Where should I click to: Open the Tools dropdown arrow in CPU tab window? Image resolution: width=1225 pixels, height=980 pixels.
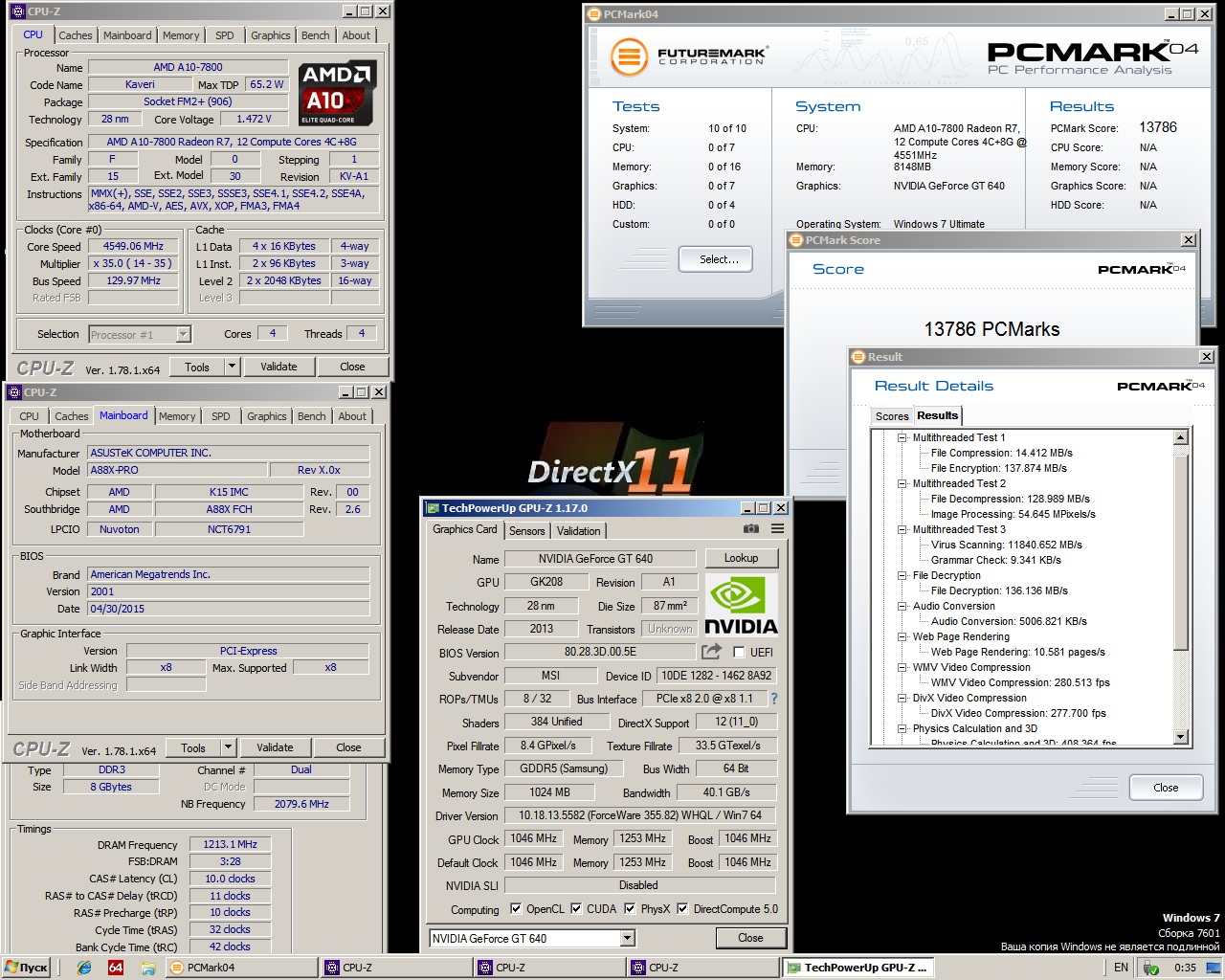pyautogui.click(x=232, y=367)
